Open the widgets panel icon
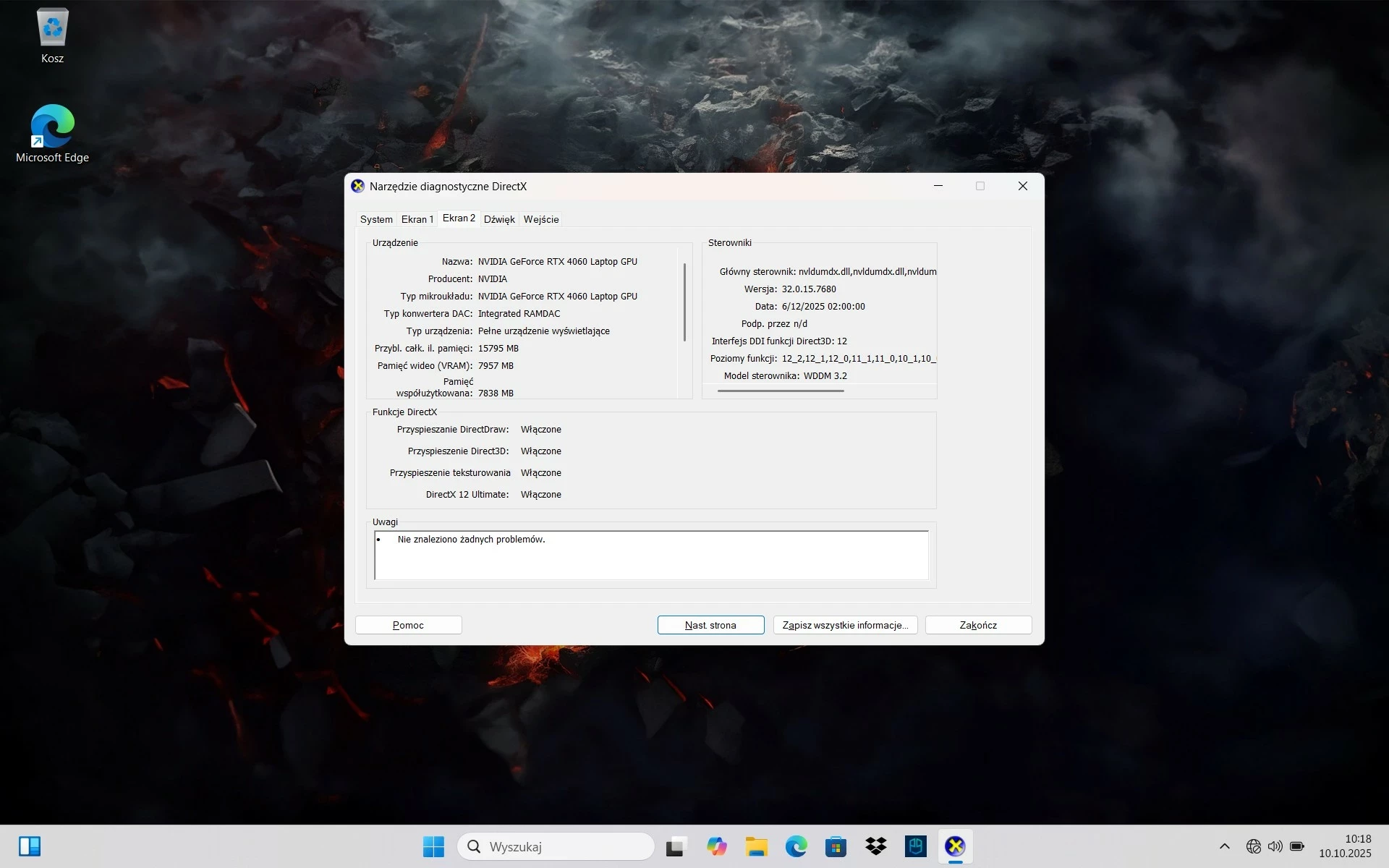This screenshot has height=868, width=1389. coord(30,846)
